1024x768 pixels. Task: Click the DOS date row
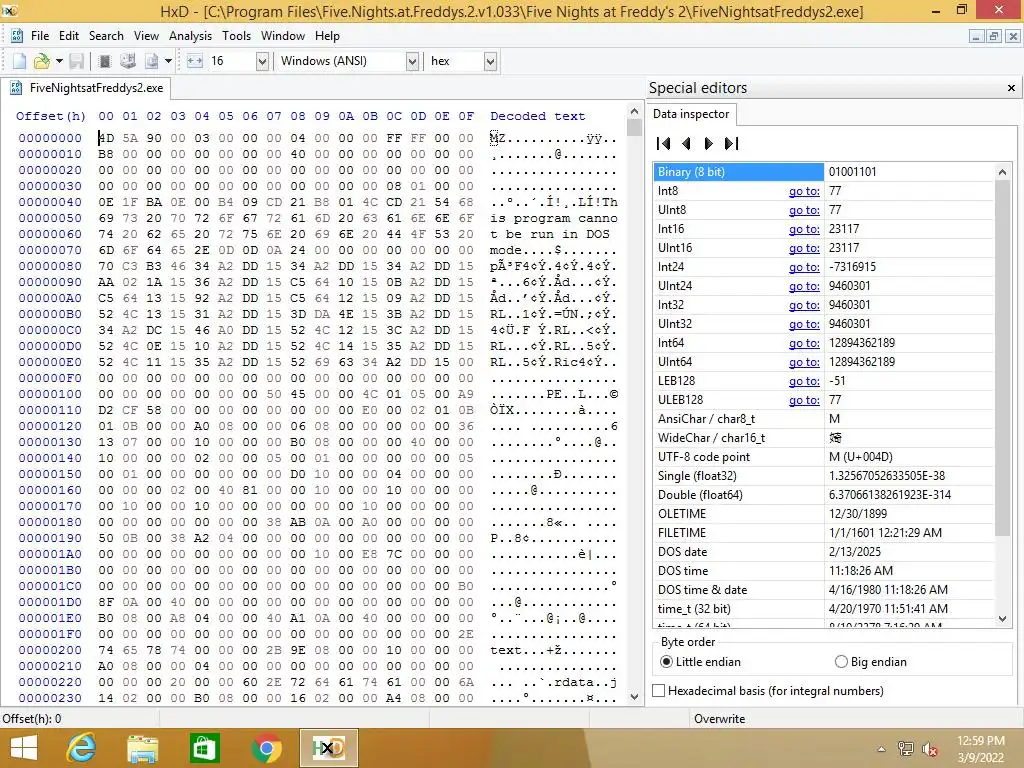[824, 551]
